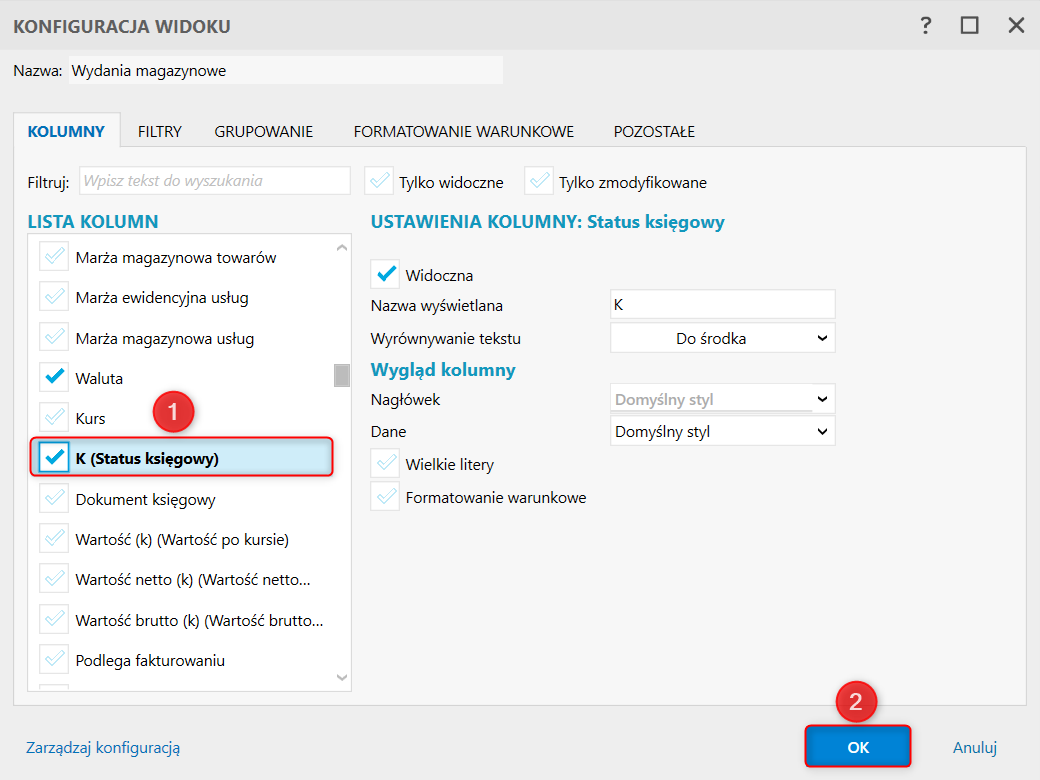Enable the Wielkie litery option

point(385,464)
